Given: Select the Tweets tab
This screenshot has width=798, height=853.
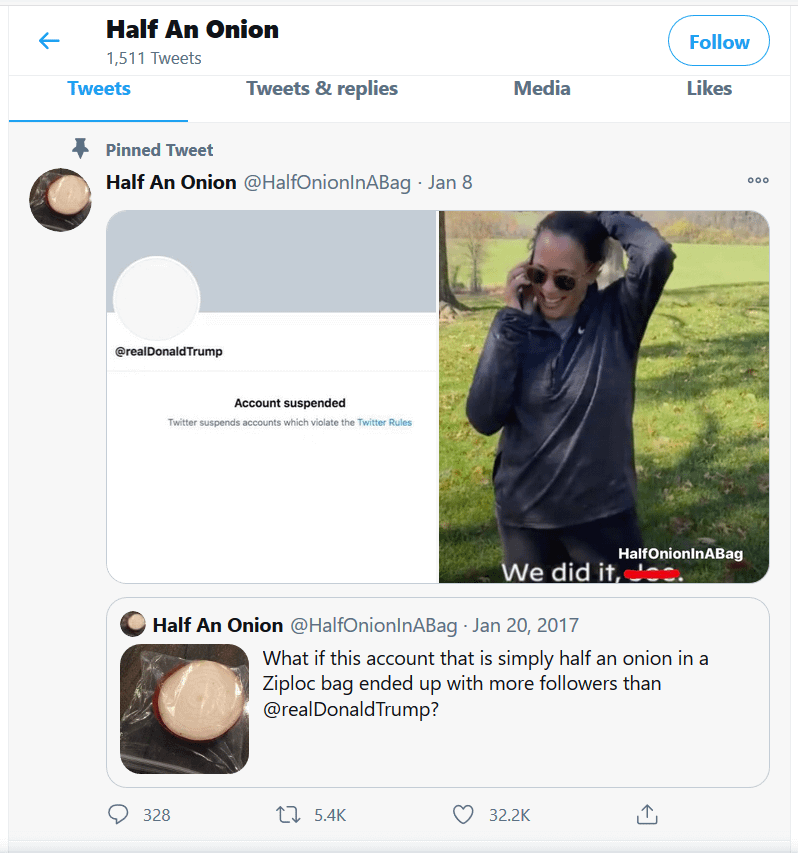Looking at the screenshot, I should (x=99, y=88).
